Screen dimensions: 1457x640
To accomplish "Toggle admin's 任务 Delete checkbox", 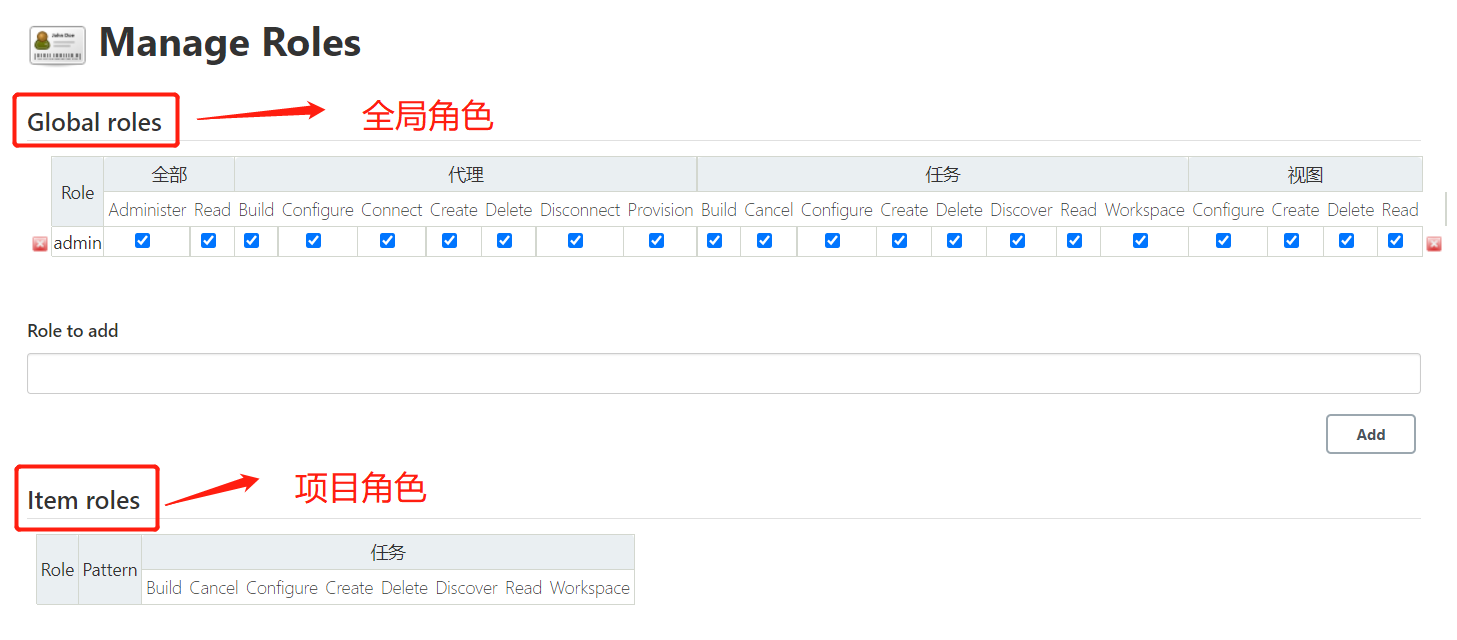I will (x=954, y=240).
